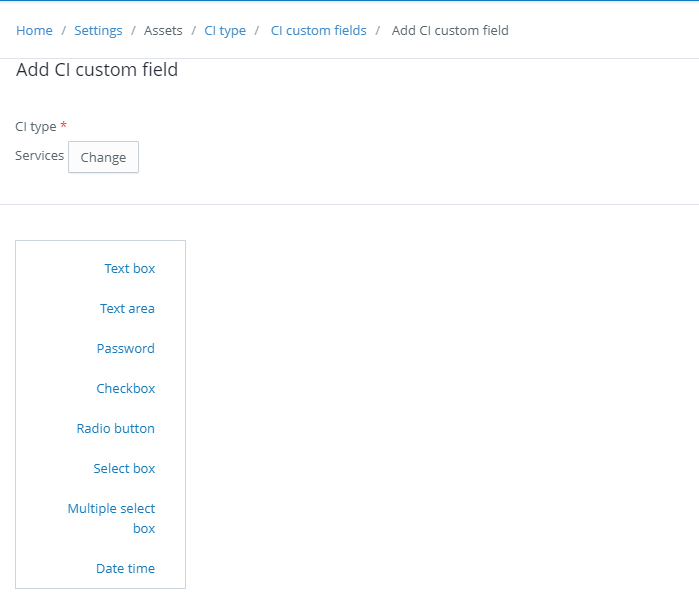Open the Settings breadcrumb link
699x594 pixels.
(98, 30)
